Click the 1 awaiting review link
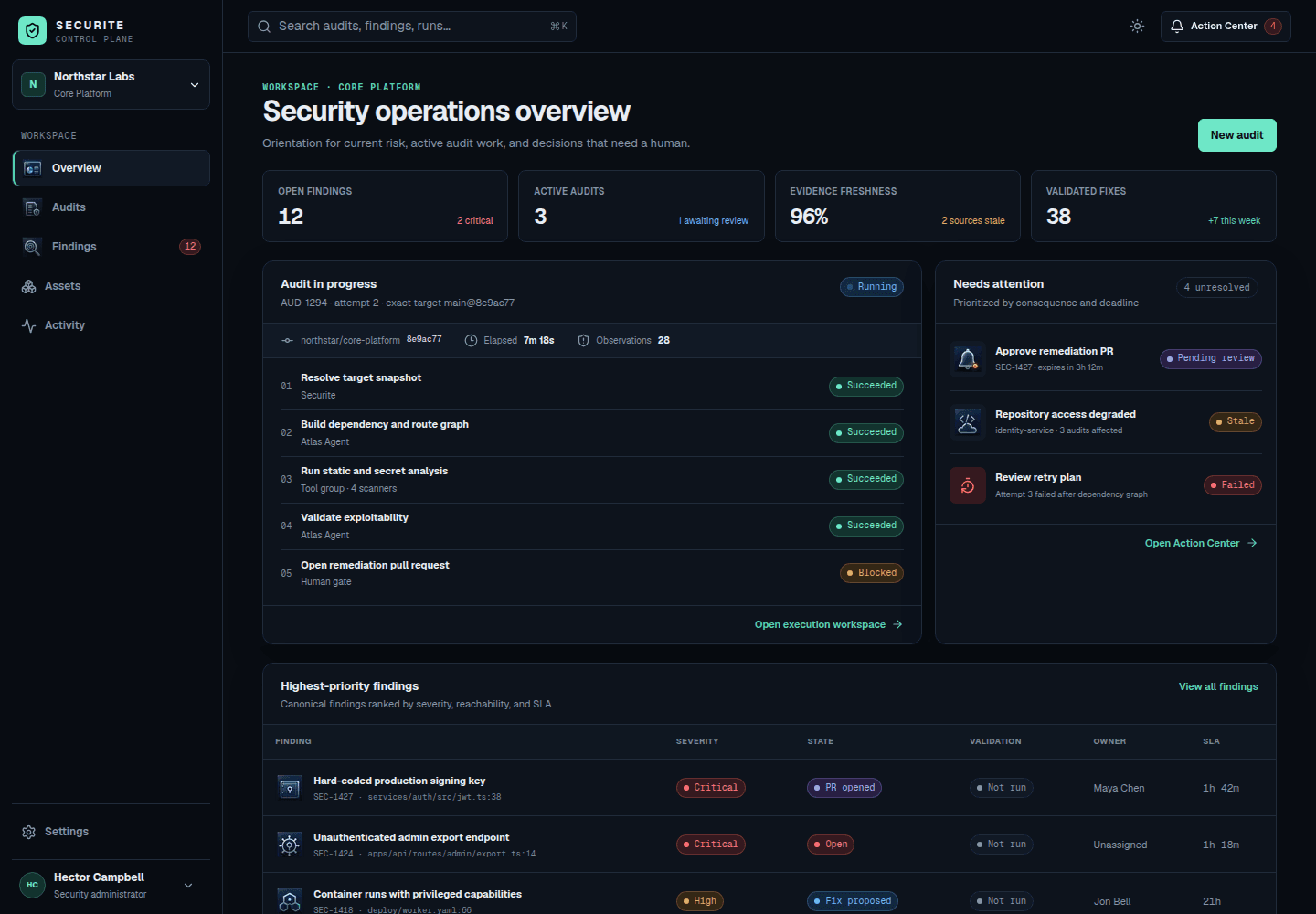The width and height of the screenshot is (1316, 914). coord(713,221)
